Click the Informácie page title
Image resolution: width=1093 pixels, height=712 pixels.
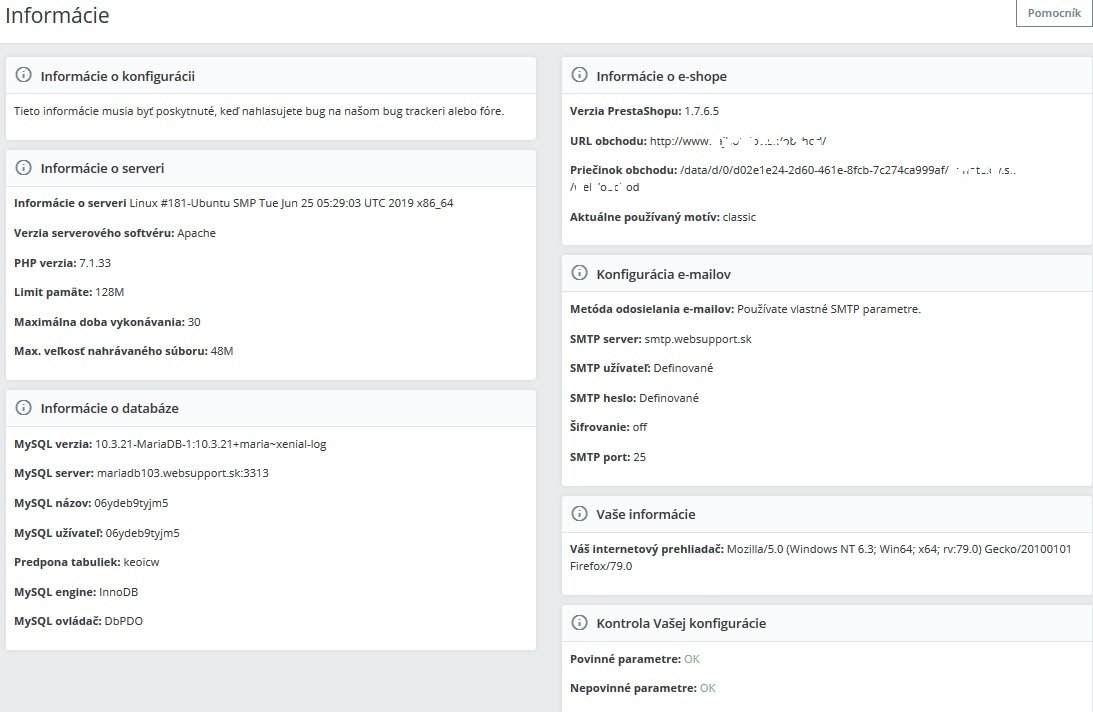(57, 16)
